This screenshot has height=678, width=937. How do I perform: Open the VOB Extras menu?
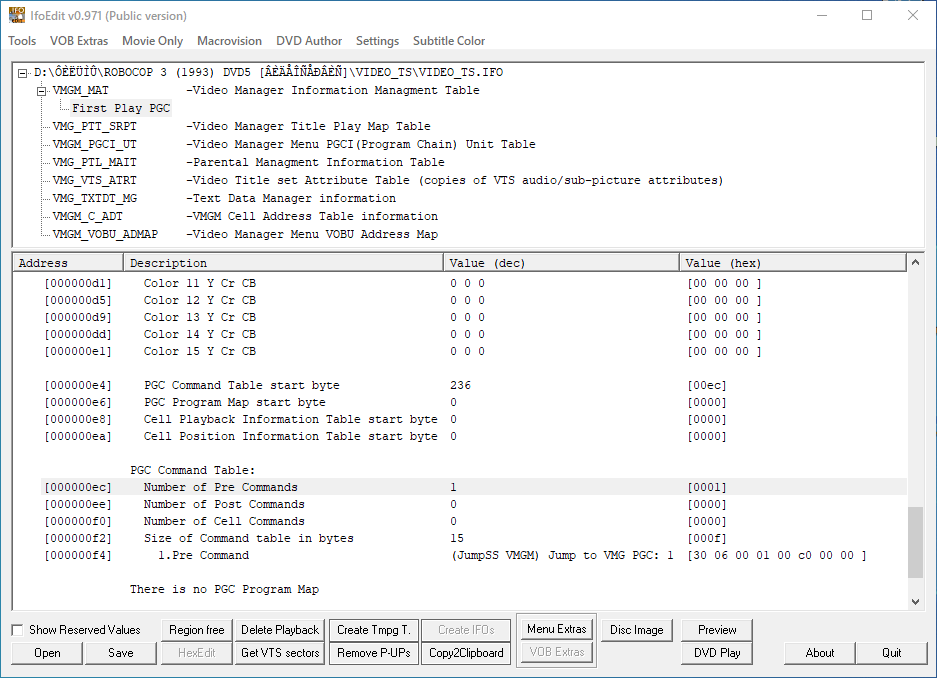click(78, 41)
